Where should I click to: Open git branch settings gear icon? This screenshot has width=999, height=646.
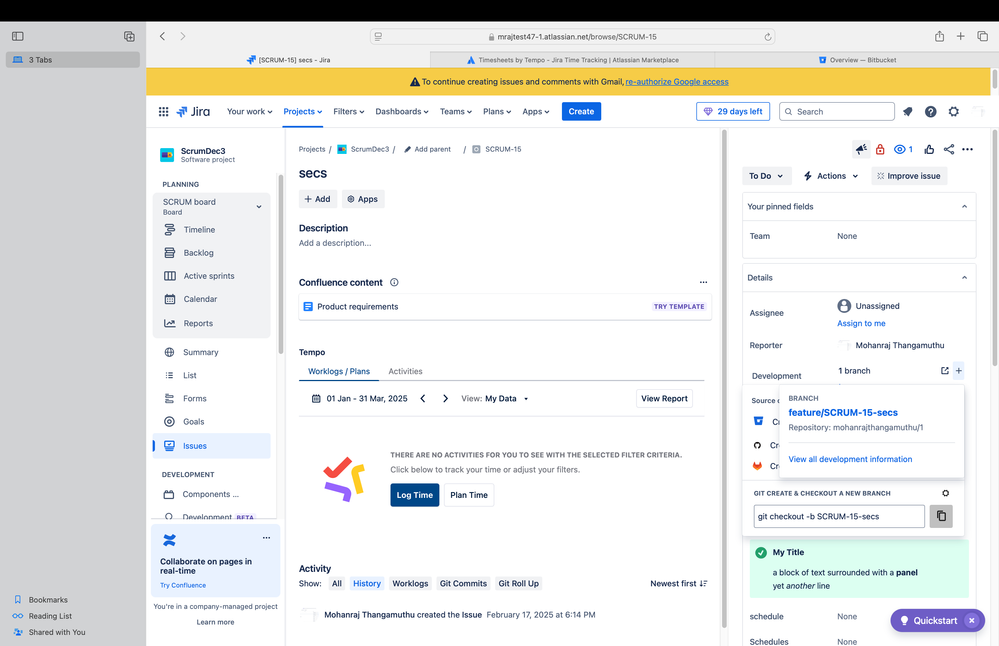pyautogui.click(x=945, y=493)
